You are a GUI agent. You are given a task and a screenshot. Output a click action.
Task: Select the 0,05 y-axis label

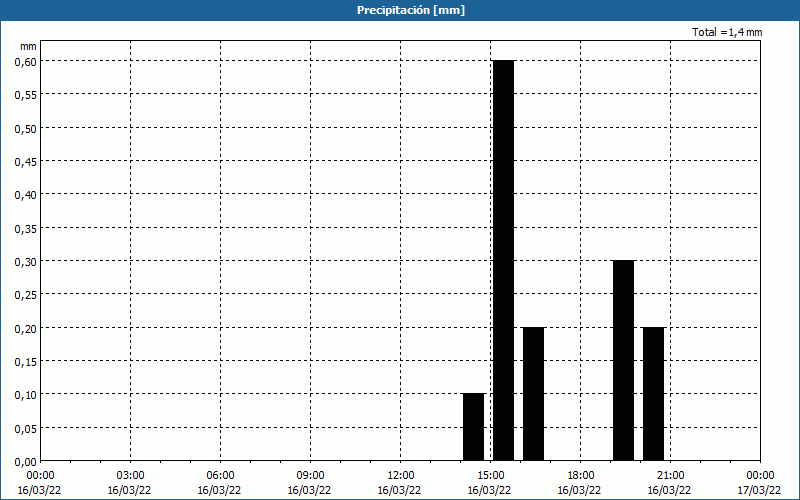(26, 428)
